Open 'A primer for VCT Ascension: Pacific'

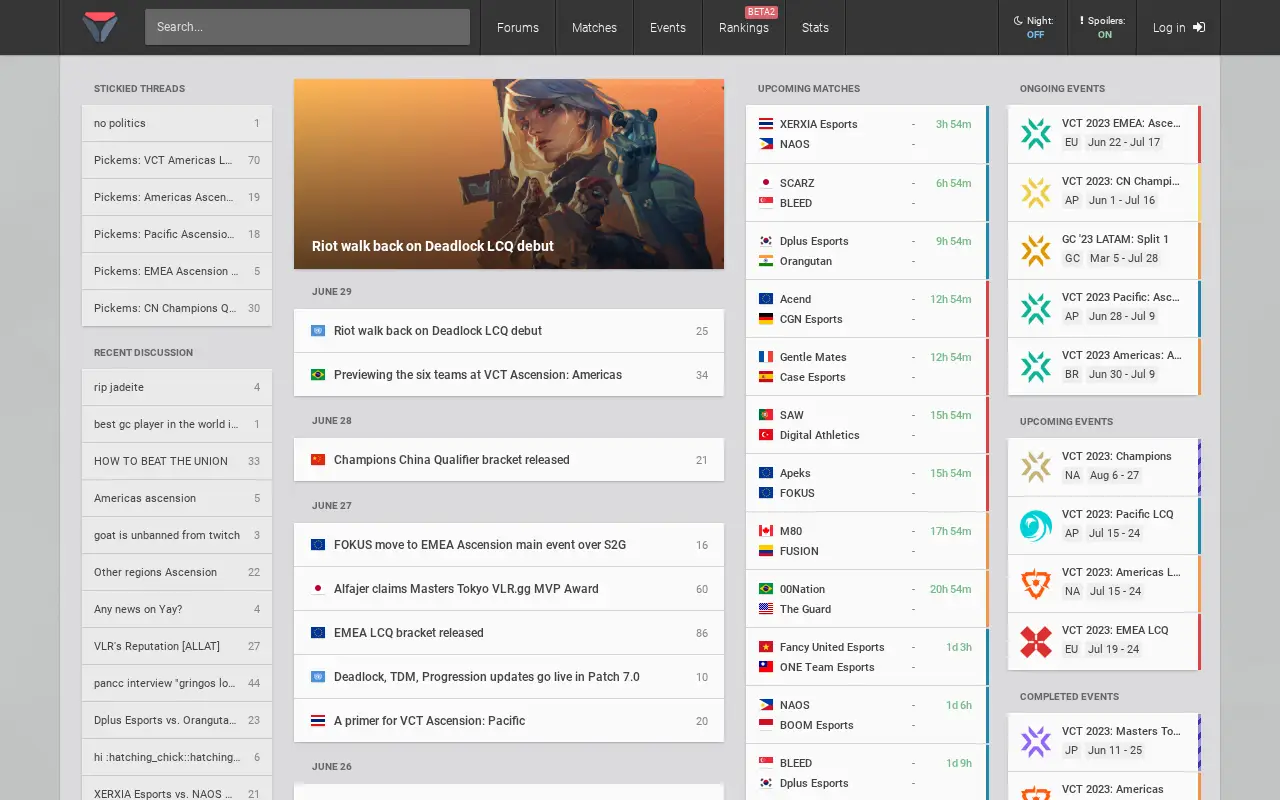[x=509, y=721]
